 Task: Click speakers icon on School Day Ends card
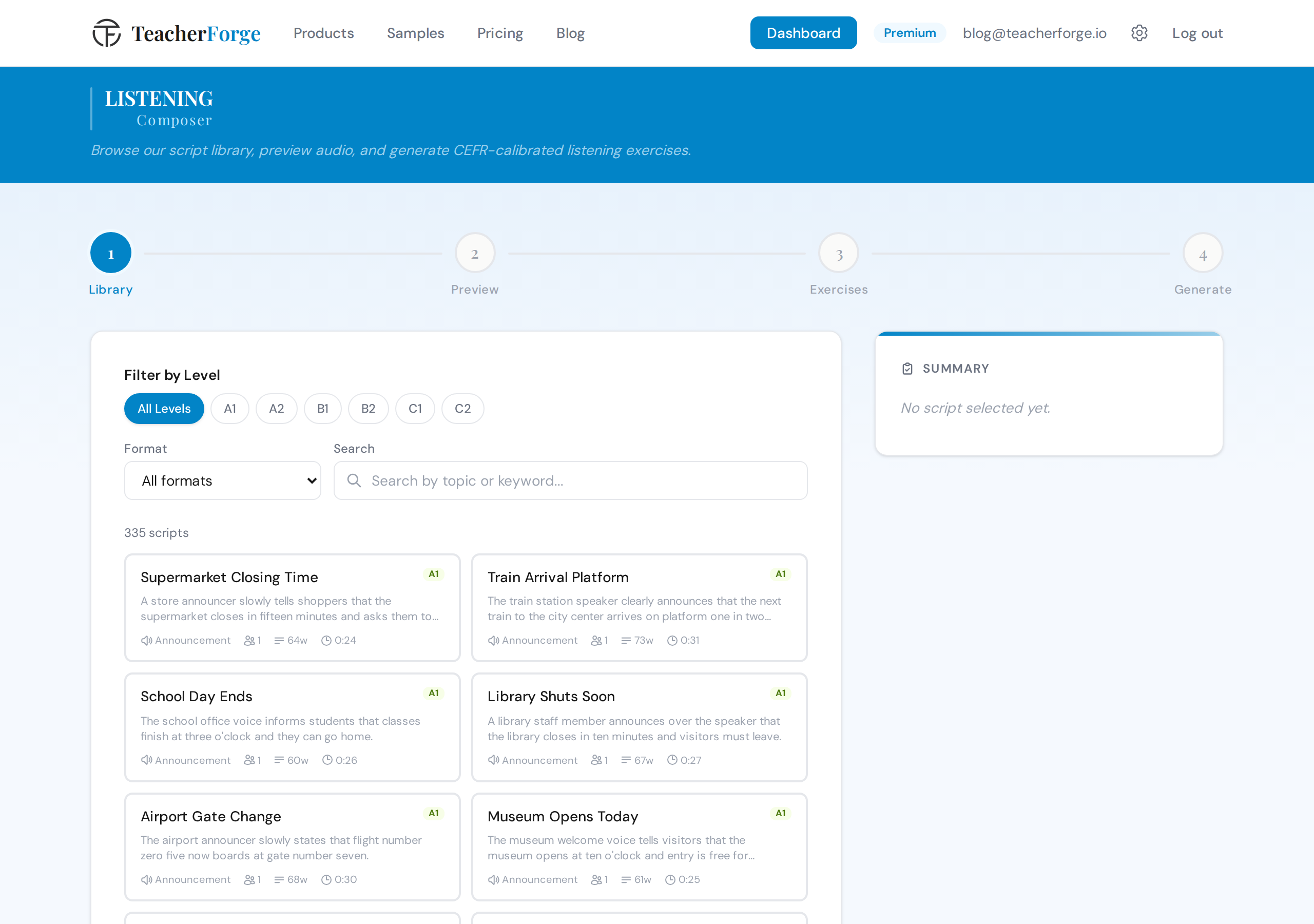[249, 760]
